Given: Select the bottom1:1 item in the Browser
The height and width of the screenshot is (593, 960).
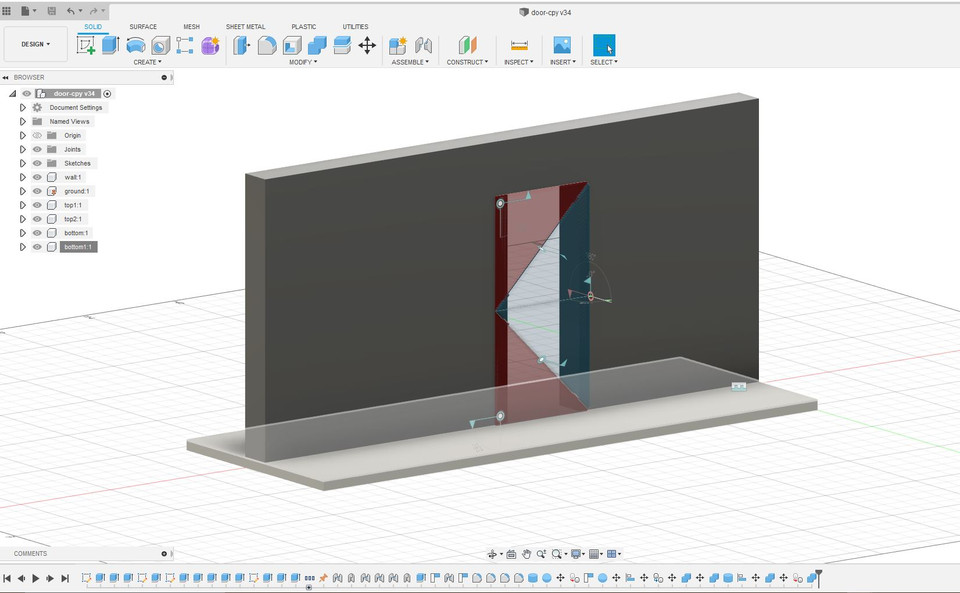Looking at the screenshot, I should click(78, 247).
